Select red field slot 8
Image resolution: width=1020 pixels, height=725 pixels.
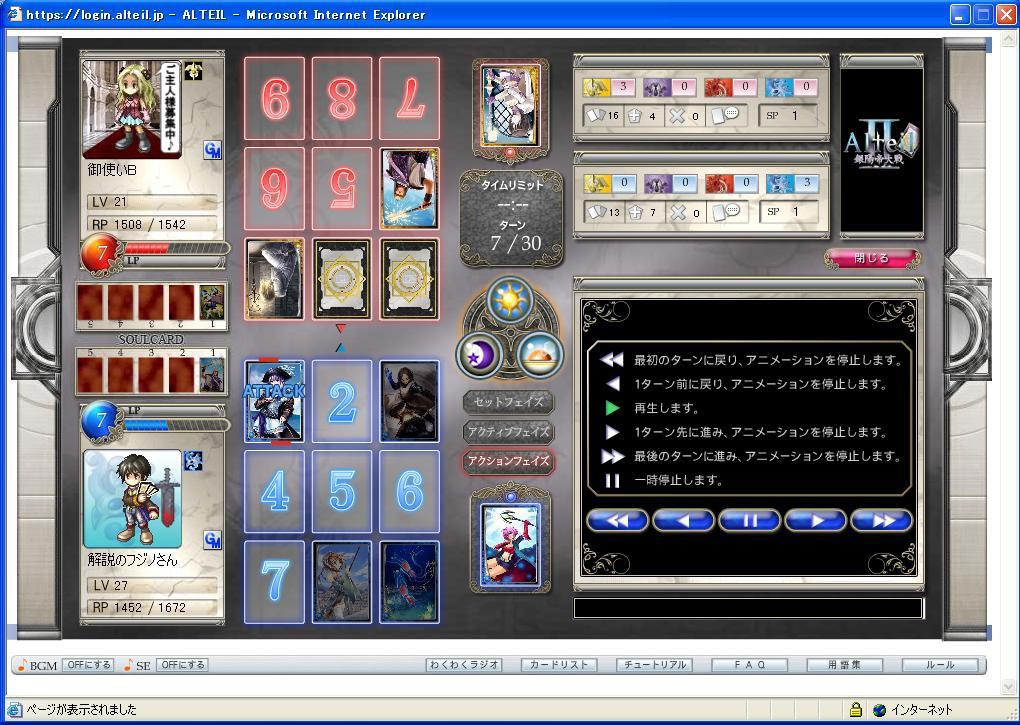pos(342,99)
